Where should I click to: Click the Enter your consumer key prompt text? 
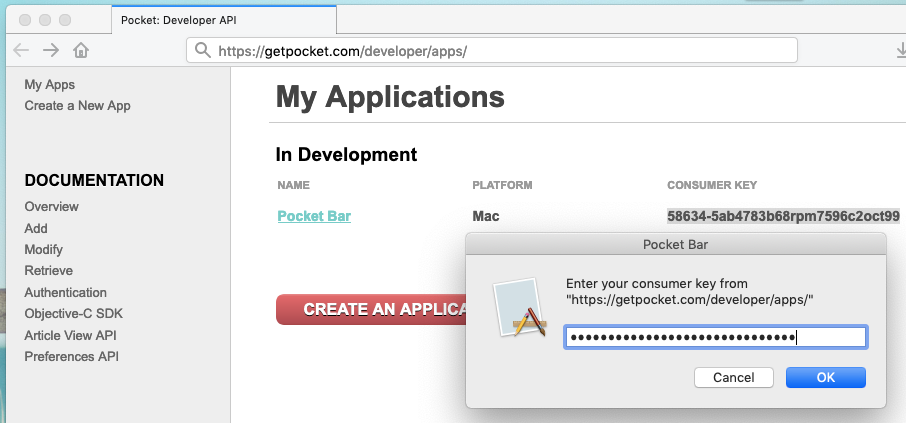pyautogui.click(x=690, y=292)
